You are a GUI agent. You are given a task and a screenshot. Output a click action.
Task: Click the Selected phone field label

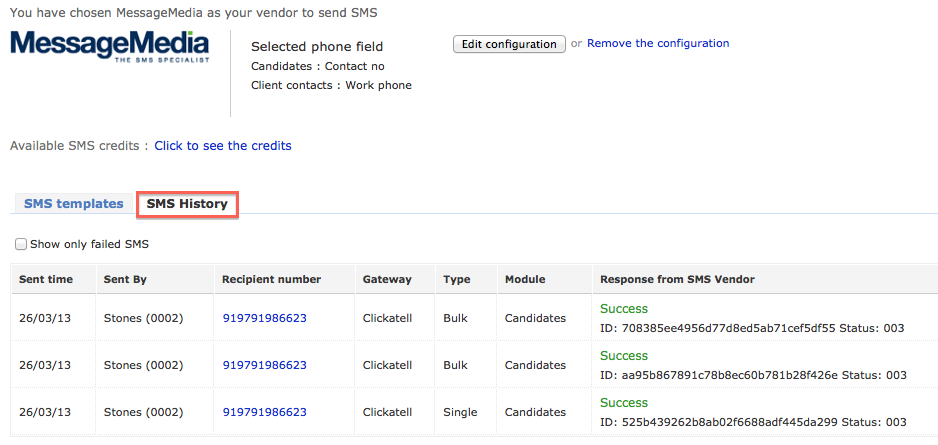(x=317, y=46)
